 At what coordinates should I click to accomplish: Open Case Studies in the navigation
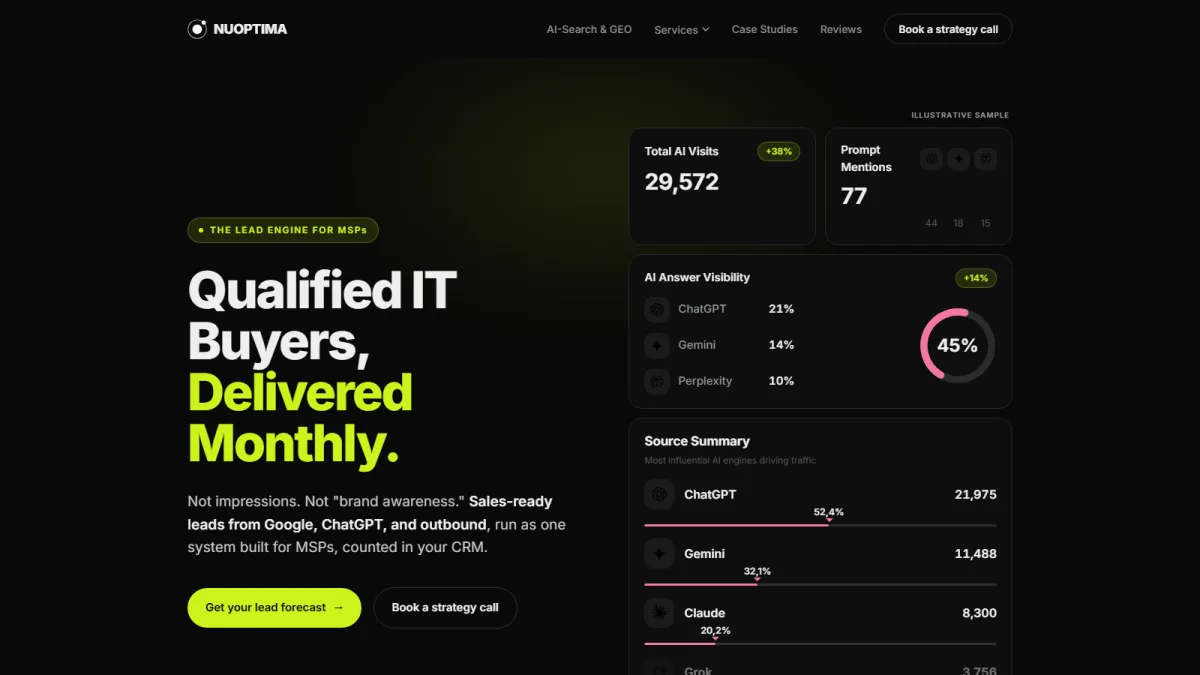pyautogui.click(x=765, y=29)
